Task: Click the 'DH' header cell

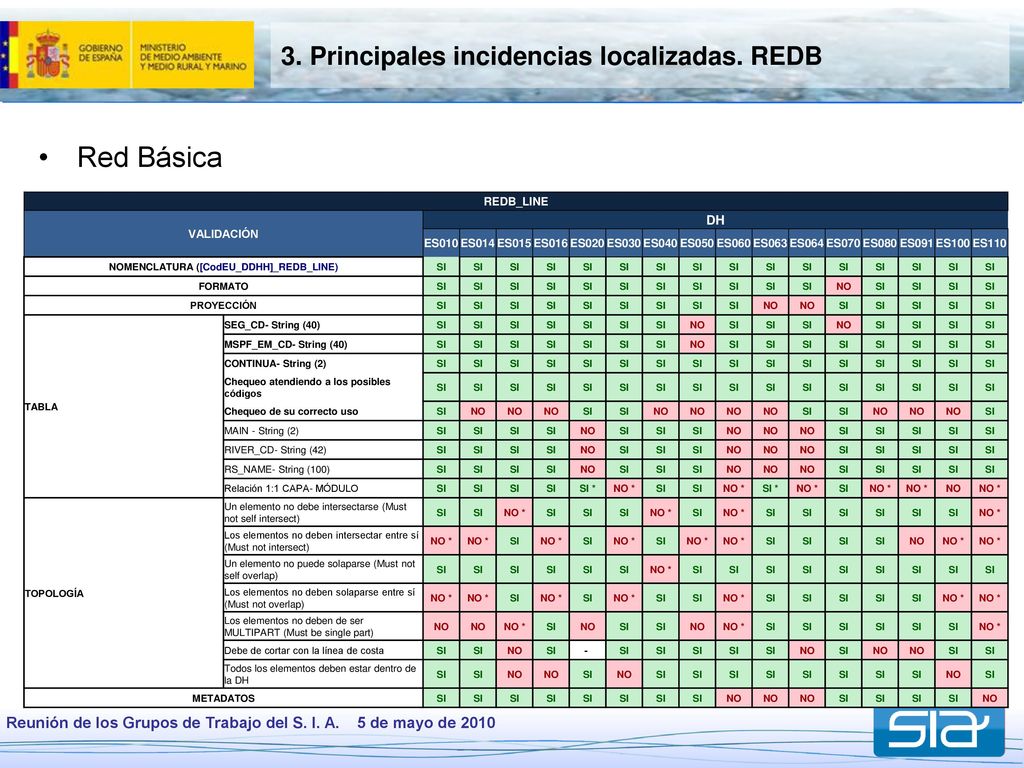Action: click(715, 220)
